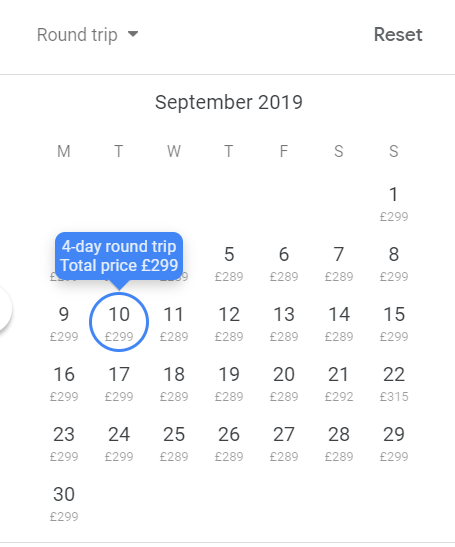Select September 27 at £289
Screen dimensions: 455x547
(284, 442)
